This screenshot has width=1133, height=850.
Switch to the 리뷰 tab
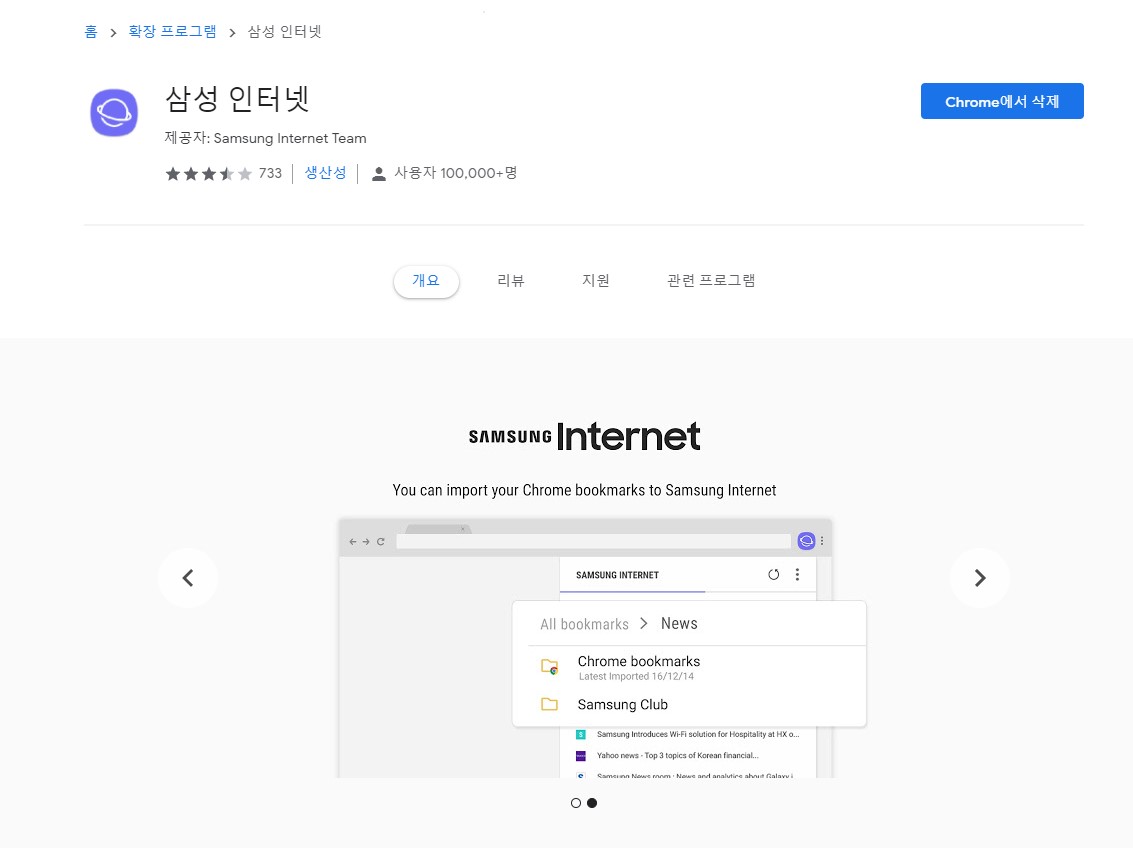coord(511,280)
